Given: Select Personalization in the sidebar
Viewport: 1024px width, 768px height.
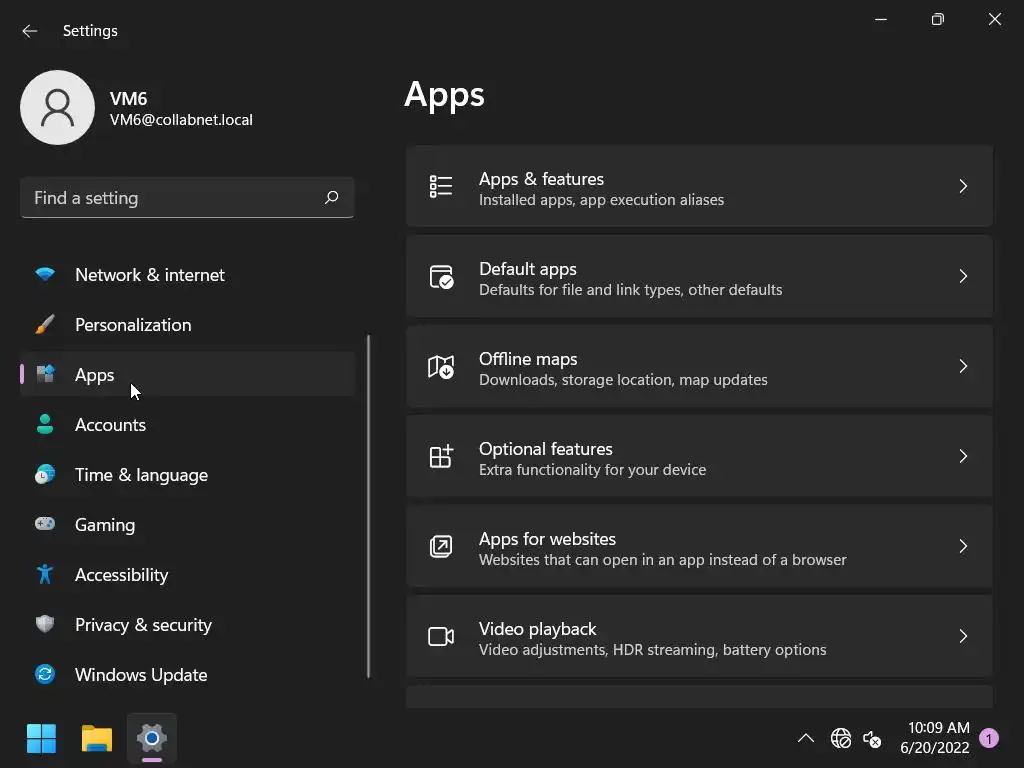Looking at the screenshot, I should pyautogui.click(x=187, y=325).
